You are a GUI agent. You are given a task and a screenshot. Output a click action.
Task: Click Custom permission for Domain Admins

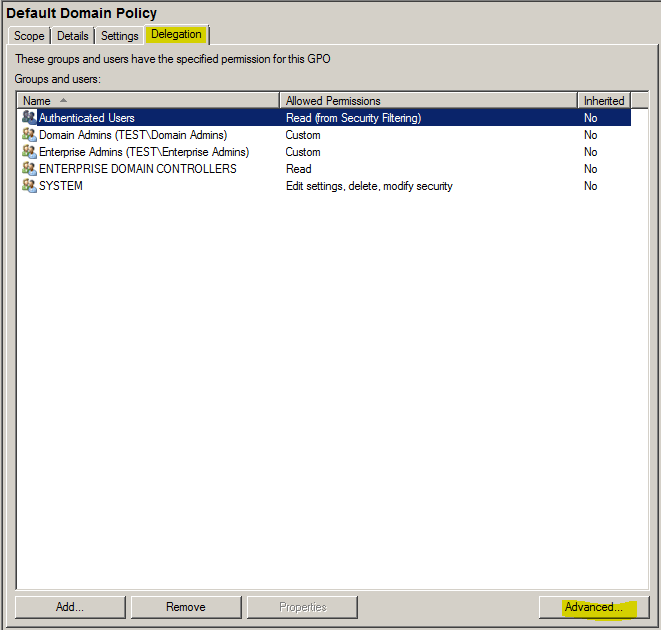pyautogui.click(x=303, y=135)
